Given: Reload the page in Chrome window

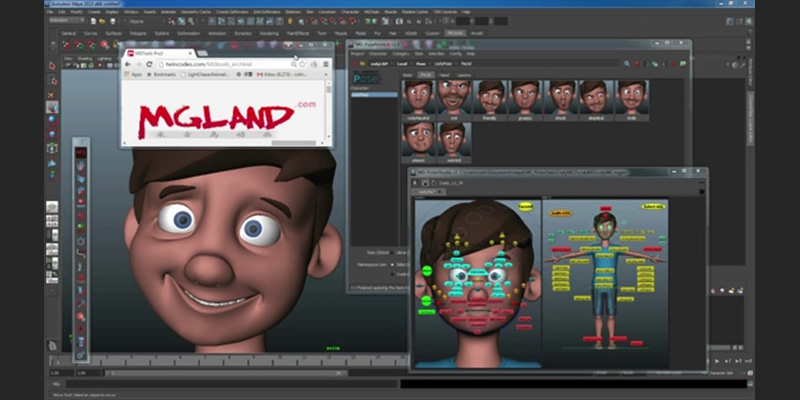Looking at the screenshot, I should (149, 64).
